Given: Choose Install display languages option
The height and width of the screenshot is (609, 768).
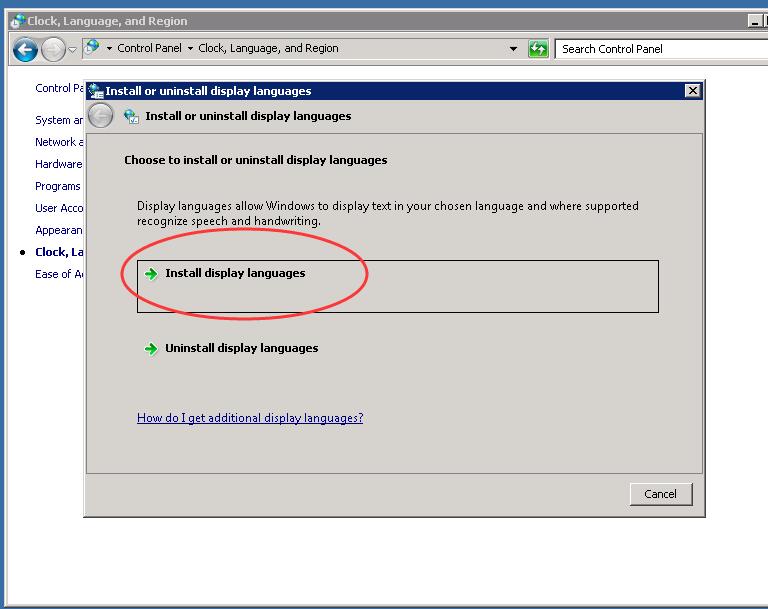Looking at the screenshot, I should pos(235,273).
